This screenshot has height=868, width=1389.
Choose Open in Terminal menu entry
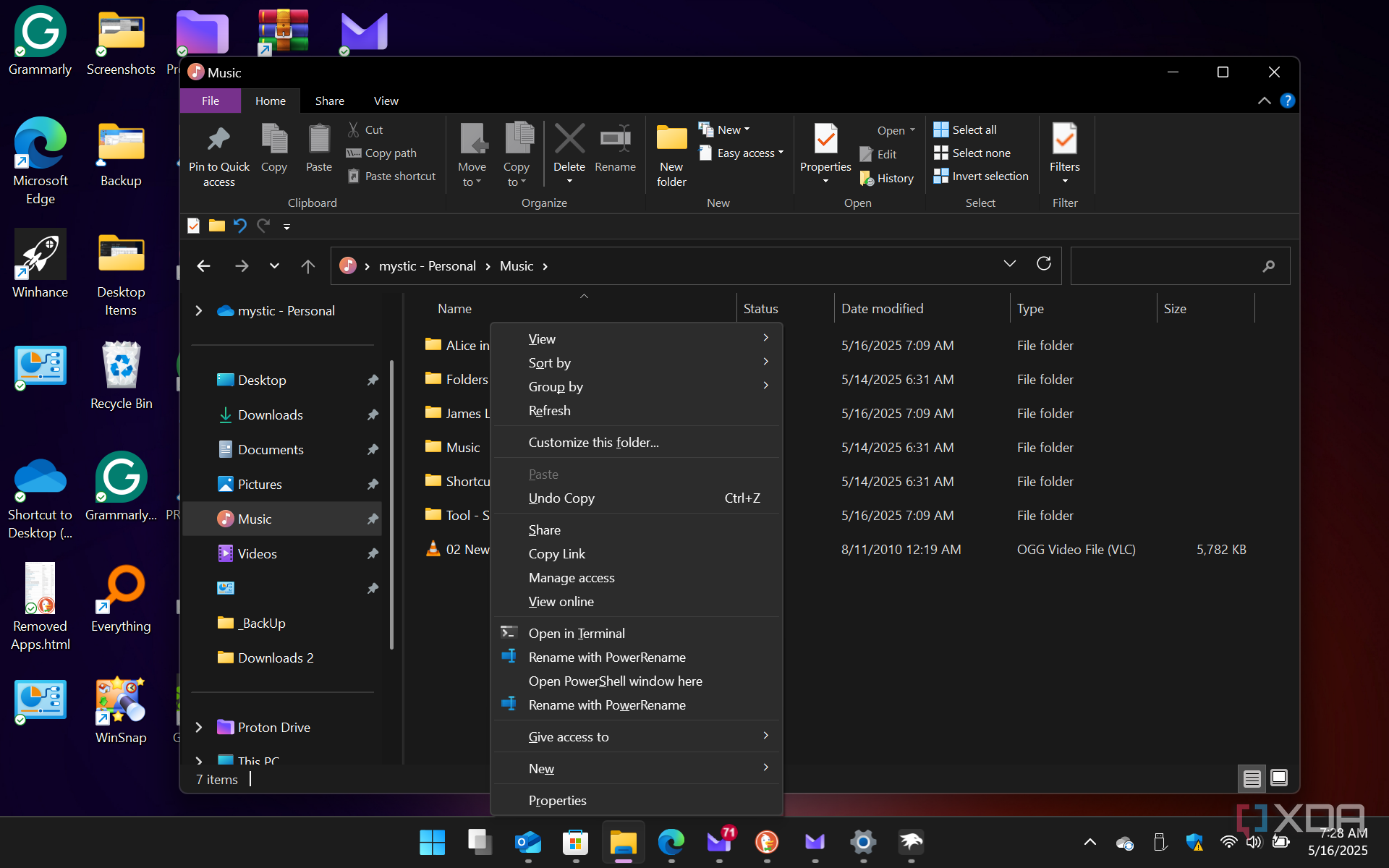pos(637,633)
